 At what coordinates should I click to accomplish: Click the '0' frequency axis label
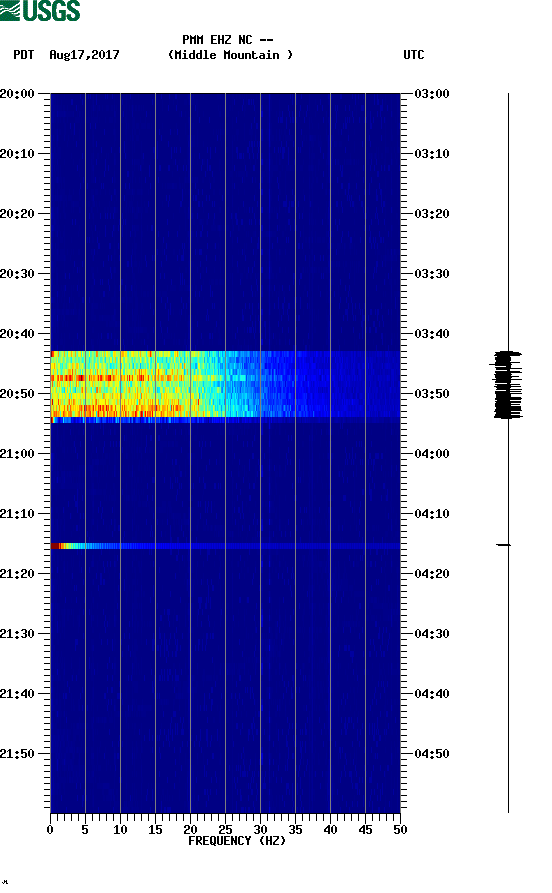coord(50,830)
